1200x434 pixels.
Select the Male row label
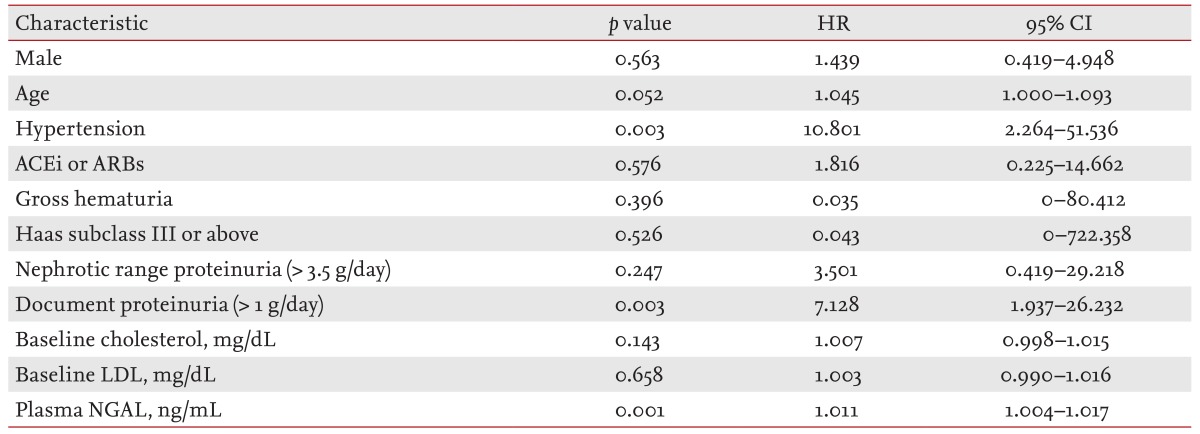34,59
